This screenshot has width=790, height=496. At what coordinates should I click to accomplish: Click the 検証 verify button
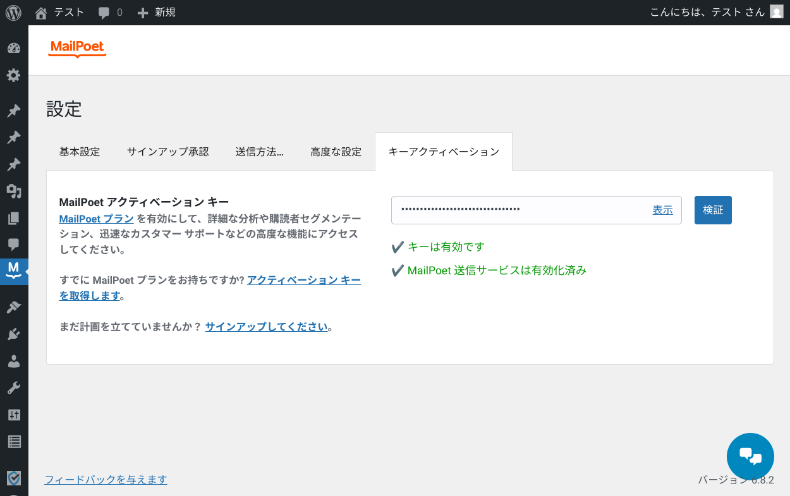713,210
